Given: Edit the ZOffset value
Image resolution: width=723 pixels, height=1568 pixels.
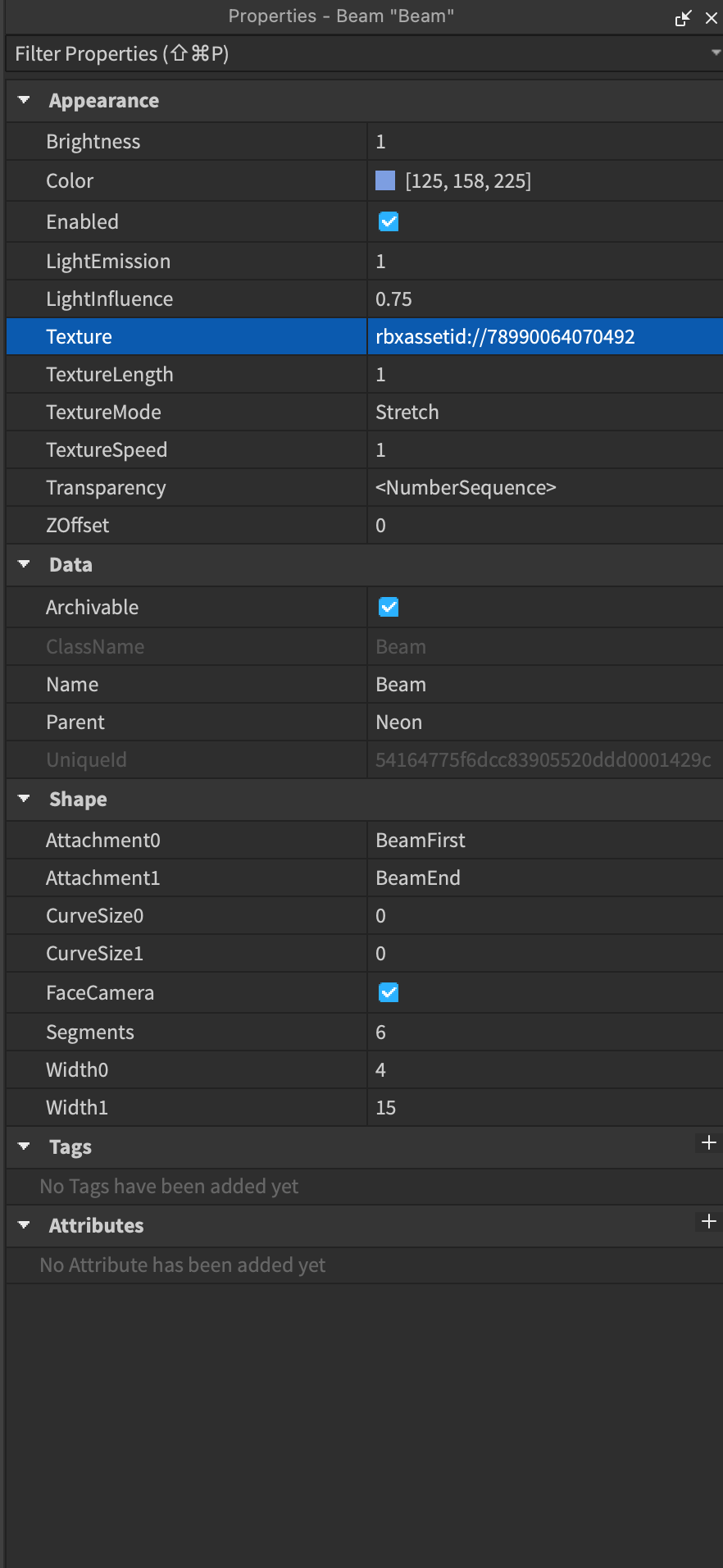Looking at the screenshot, I should point(545,525).
